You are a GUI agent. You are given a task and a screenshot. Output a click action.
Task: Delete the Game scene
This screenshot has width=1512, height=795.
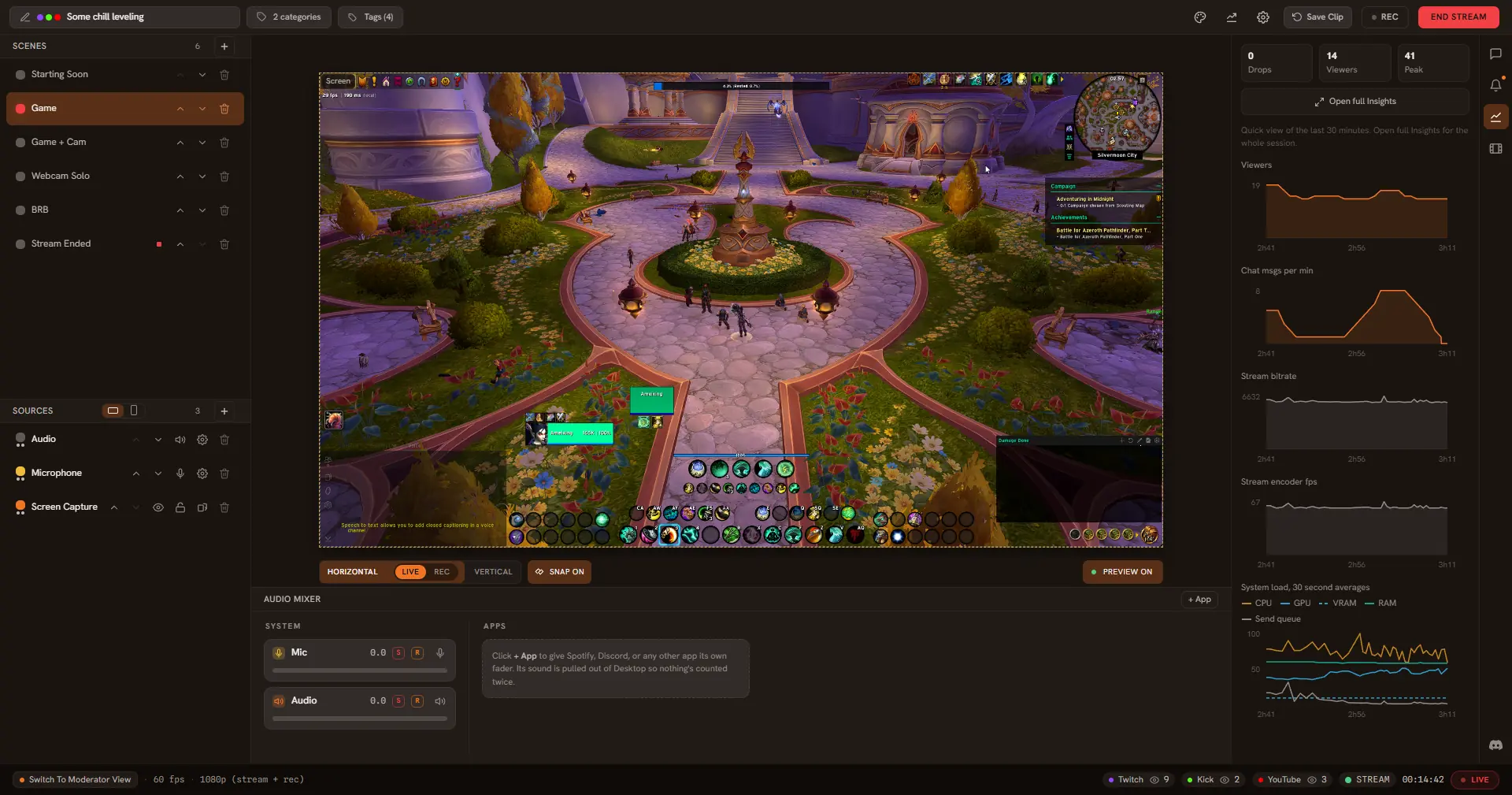point(224,109)
